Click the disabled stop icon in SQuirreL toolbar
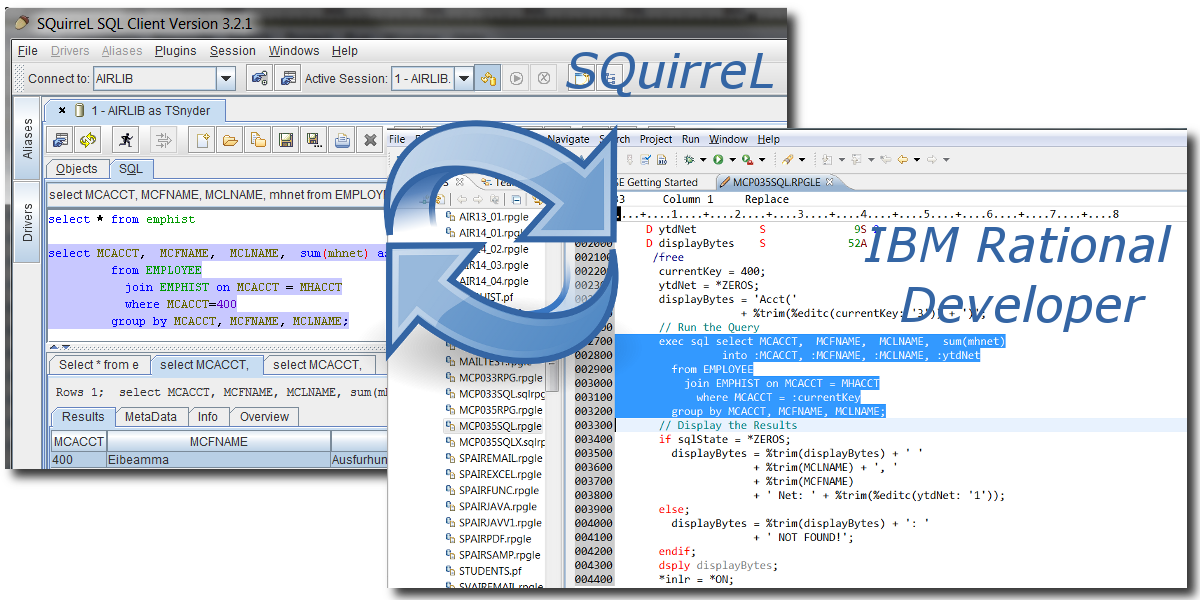This screenshot has height=600, width=1200. (543, 78)
